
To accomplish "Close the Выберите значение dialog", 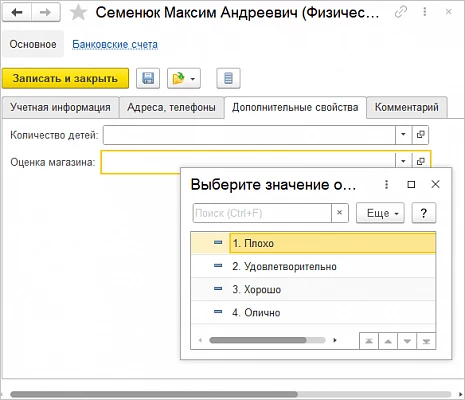I will point(435,184).
